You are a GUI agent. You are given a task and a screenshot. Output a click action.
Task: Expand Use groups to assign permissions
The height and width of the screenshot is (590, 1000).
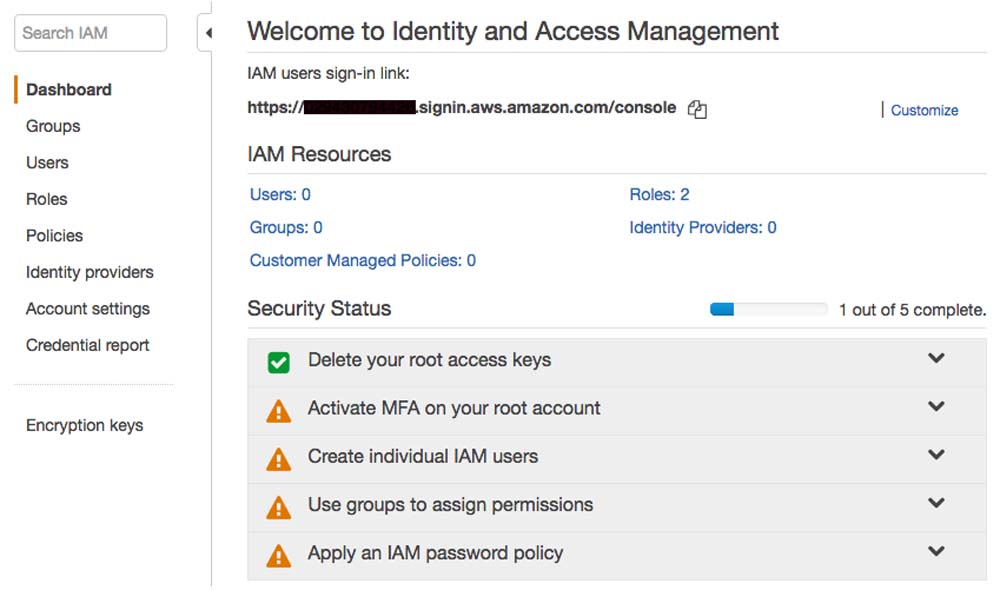pos(936,503)
